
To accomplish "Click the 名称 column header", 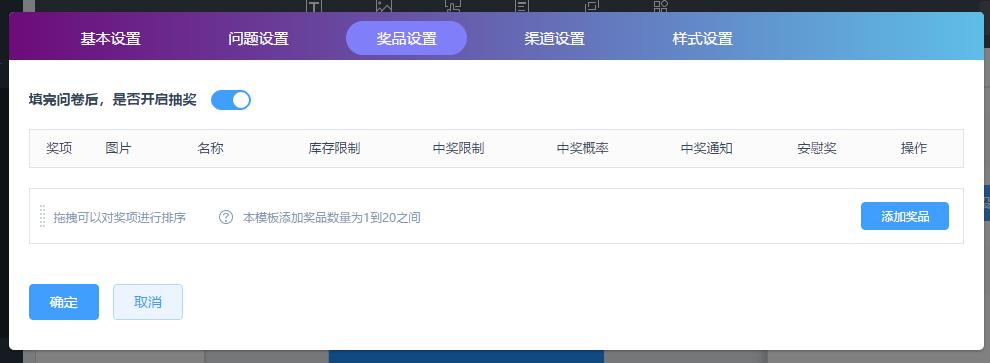I will tap(210, 148).
